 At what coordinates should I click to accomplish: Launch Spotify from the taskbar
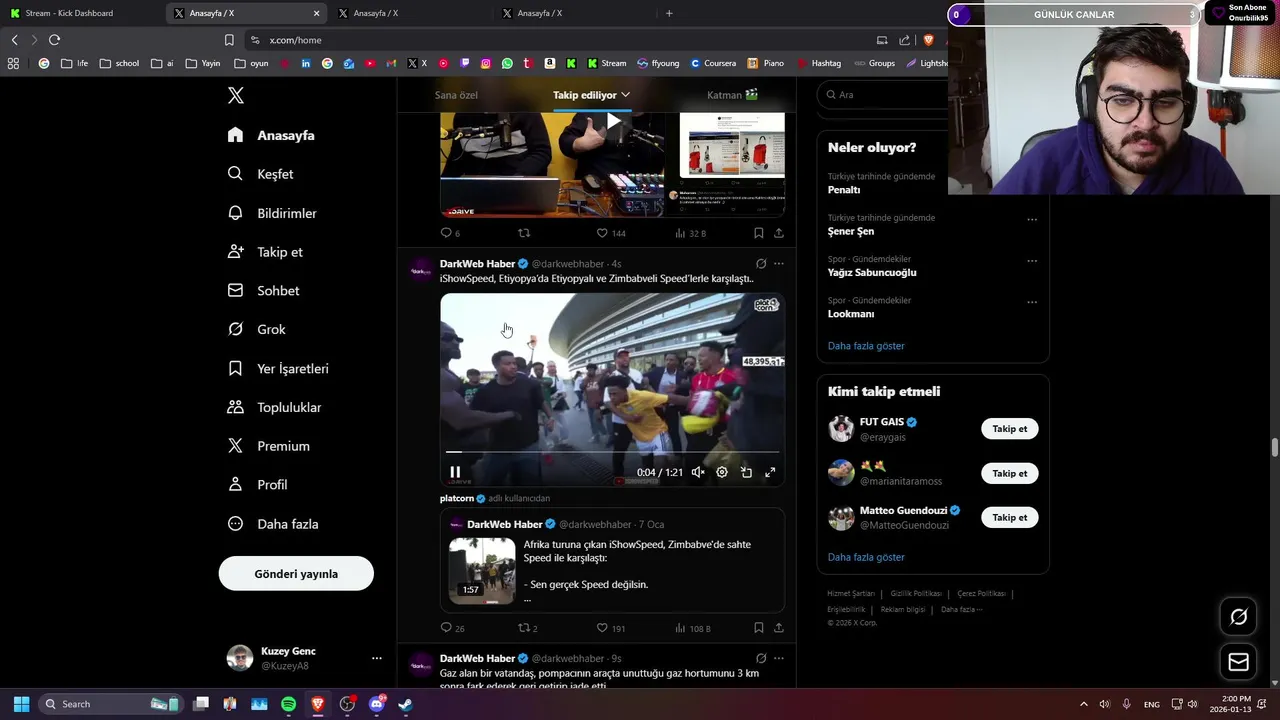coord(288,704)
